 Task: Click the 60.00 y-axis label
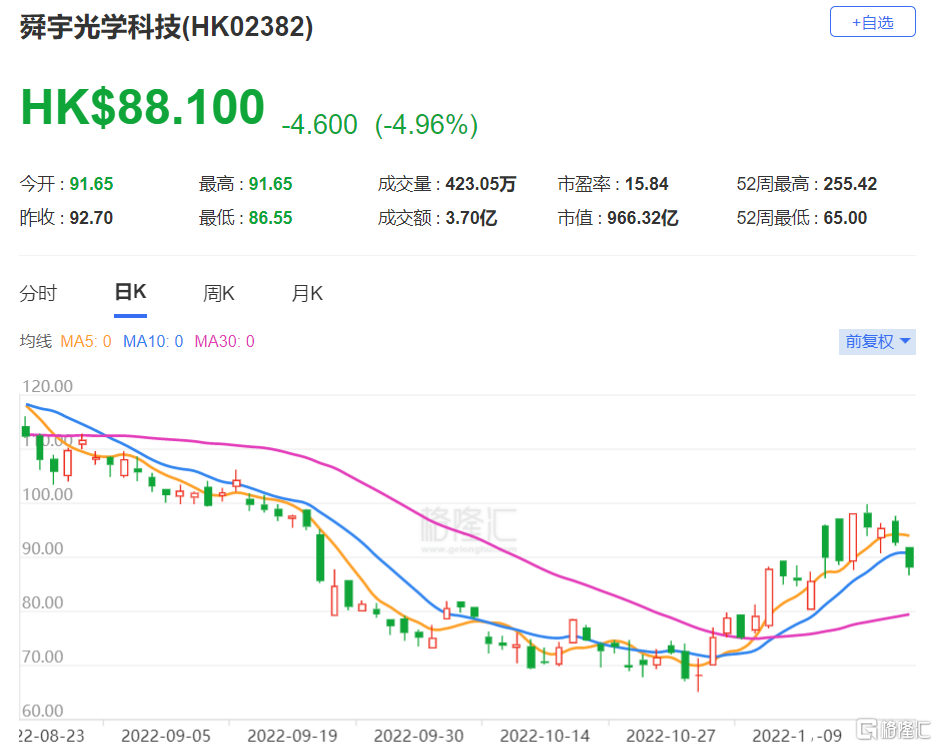point(42,711)
